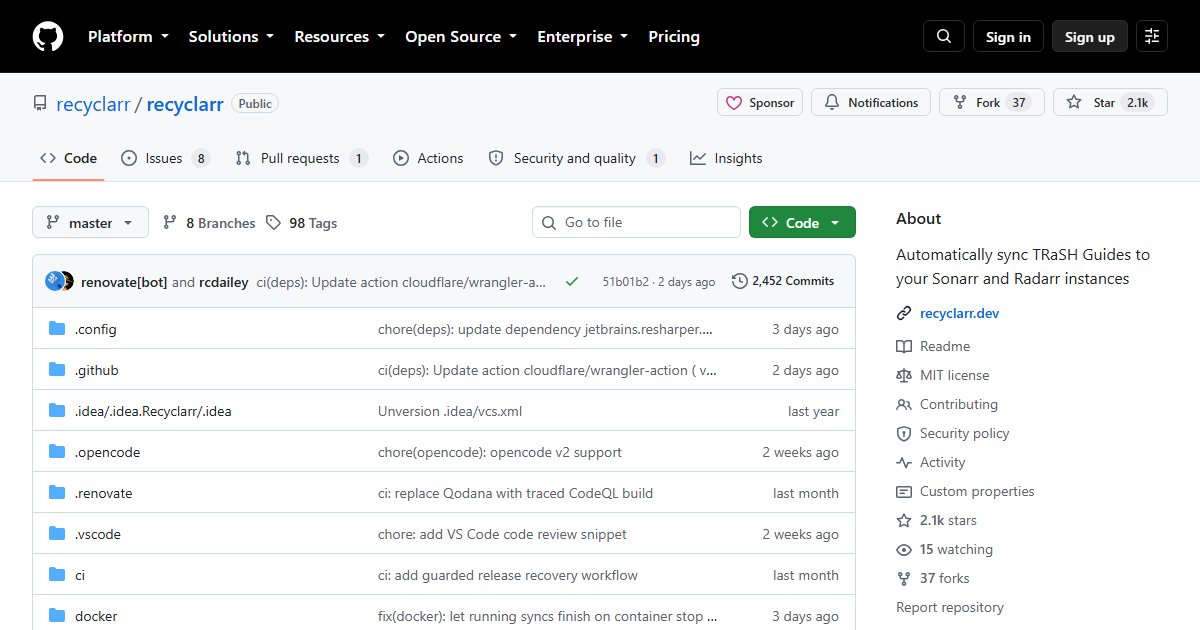This screenshot has height=630, width=1200.
Task: Open the green Code dropdown button
Action: (802, 223)
